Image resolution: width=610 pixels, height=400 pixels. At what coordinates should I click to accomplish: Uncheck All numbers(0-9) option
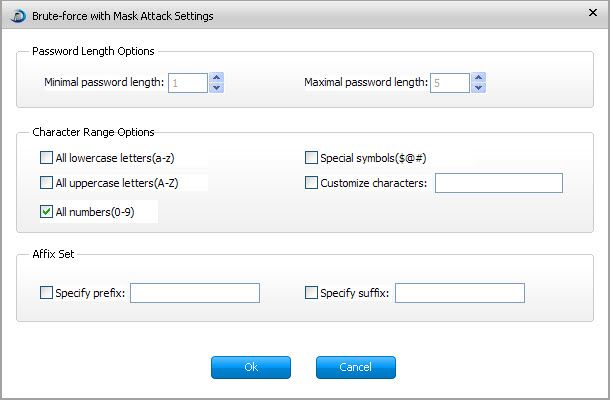tap(46, 211)
